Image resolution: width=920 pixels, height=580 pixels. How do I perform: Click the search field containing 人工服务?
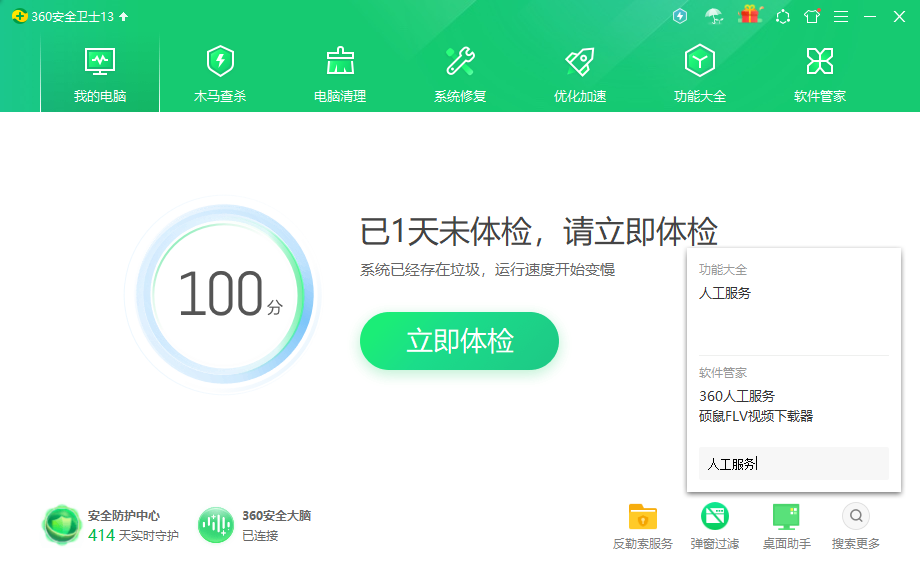click(x=793, y=464)
